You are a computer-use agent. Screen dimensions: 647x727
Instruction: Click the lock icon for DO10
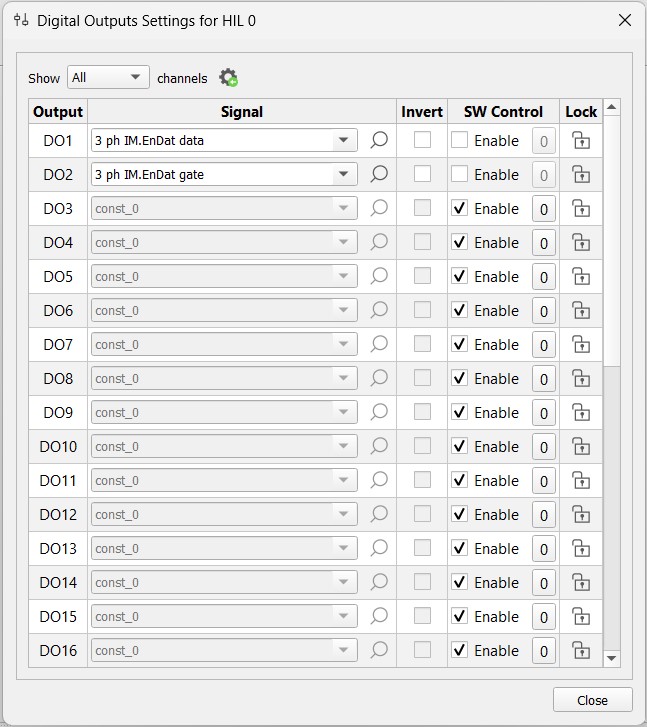tap(580, 447)
